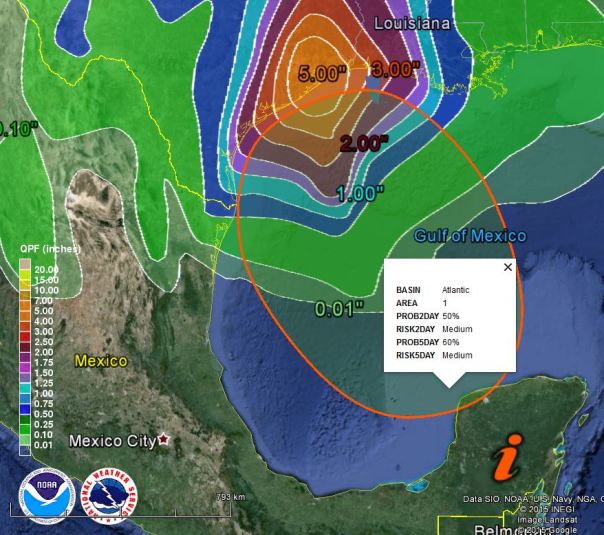Click the 0.01" rainfall contour label
Screen dimensions: 604x535
339,309
